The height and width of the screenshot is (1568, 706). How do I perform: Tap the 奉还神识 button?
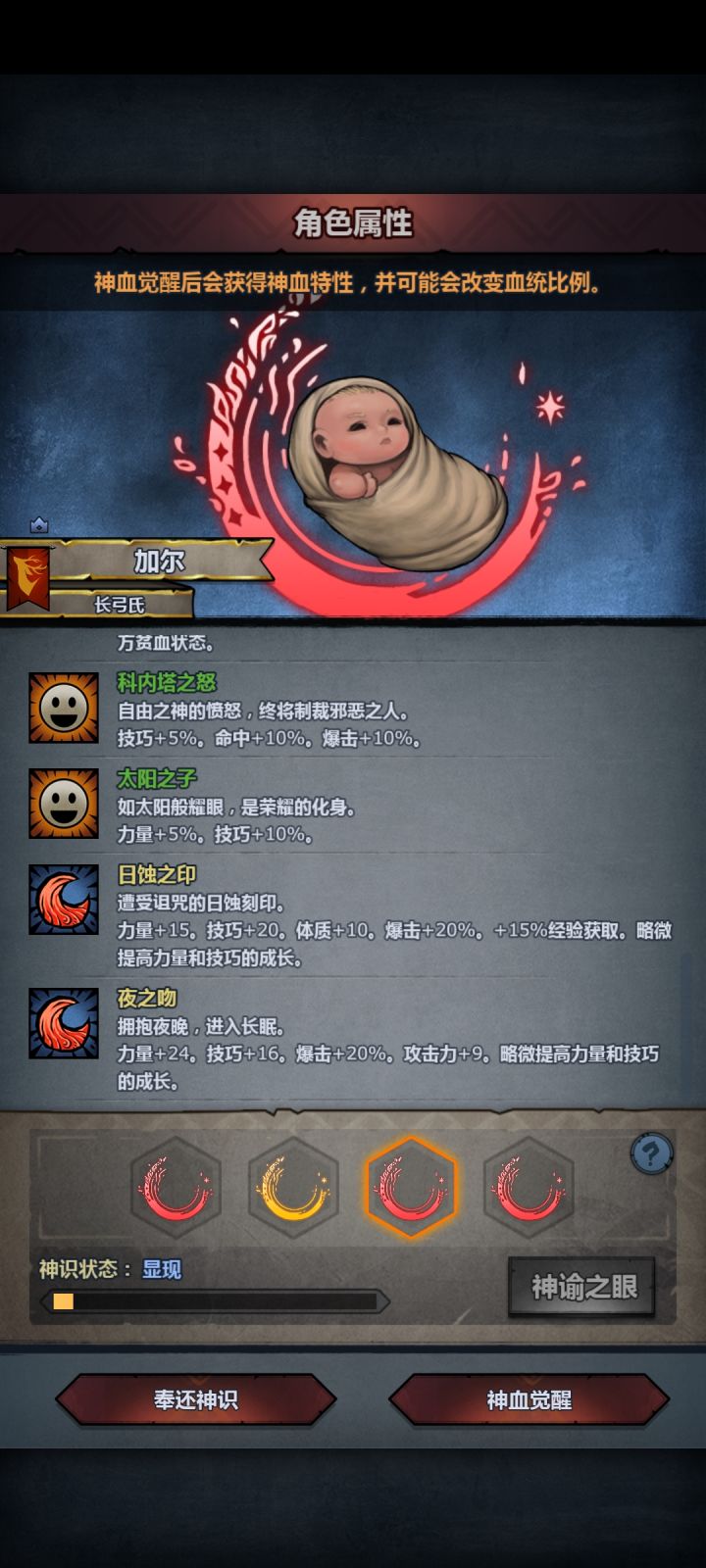pyautogui.click(x=196, y=1399)
